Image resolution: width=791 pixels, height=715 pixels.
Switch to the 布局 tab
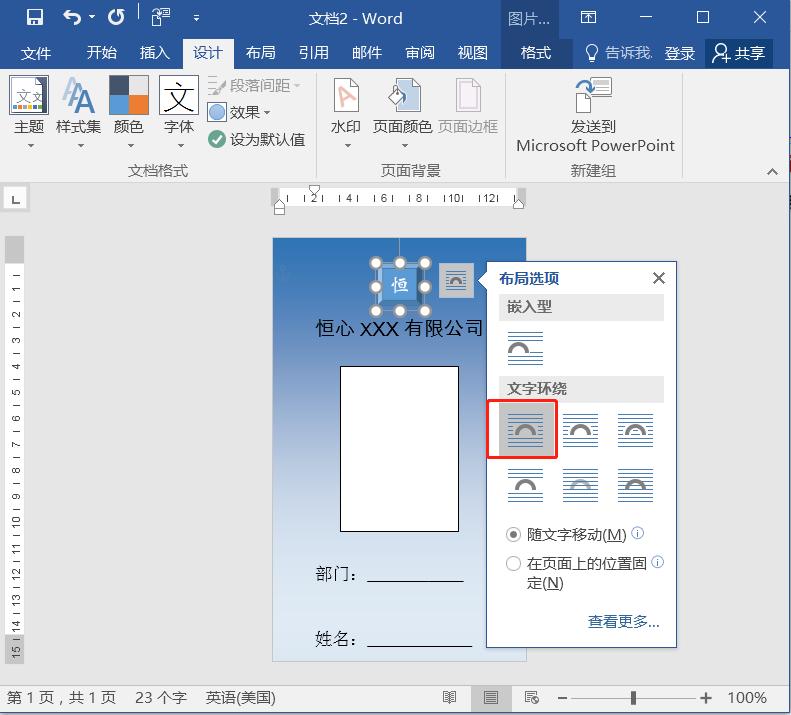tap(260, 52)
